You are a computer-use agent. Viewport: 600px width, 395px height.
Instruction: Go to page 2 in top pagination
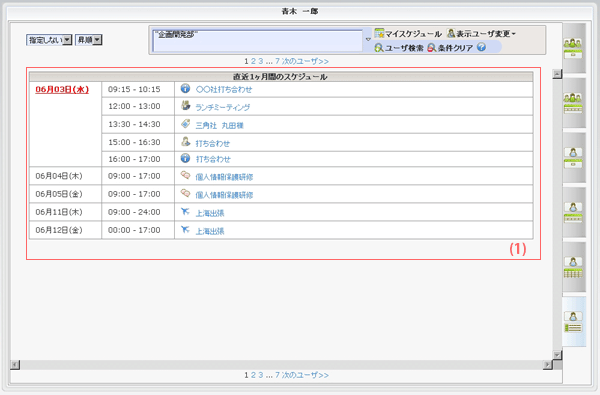253,61
